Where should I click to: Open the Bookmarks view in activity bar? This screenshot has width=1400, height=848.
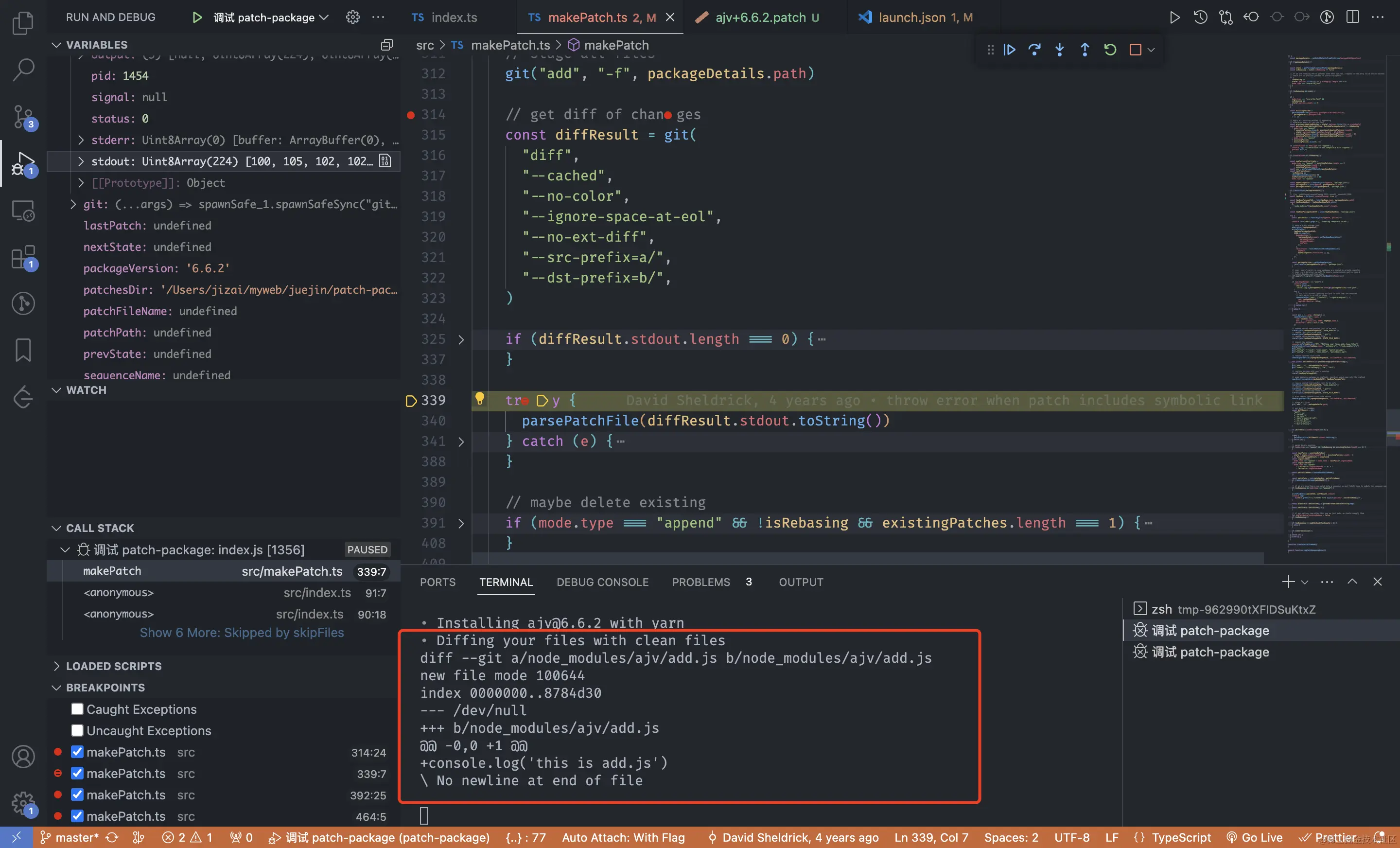23,350
